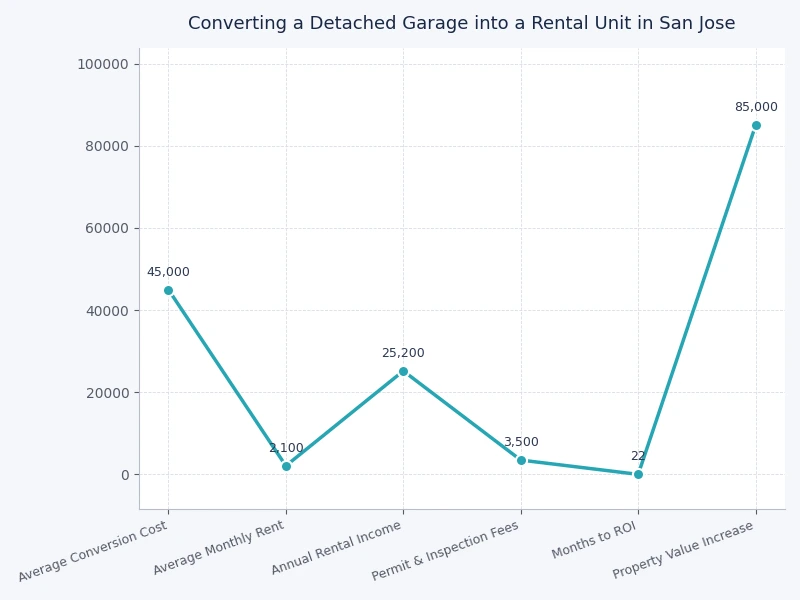
Task: Click the Annual Rental Income axis label
Action: coord(336,548)
